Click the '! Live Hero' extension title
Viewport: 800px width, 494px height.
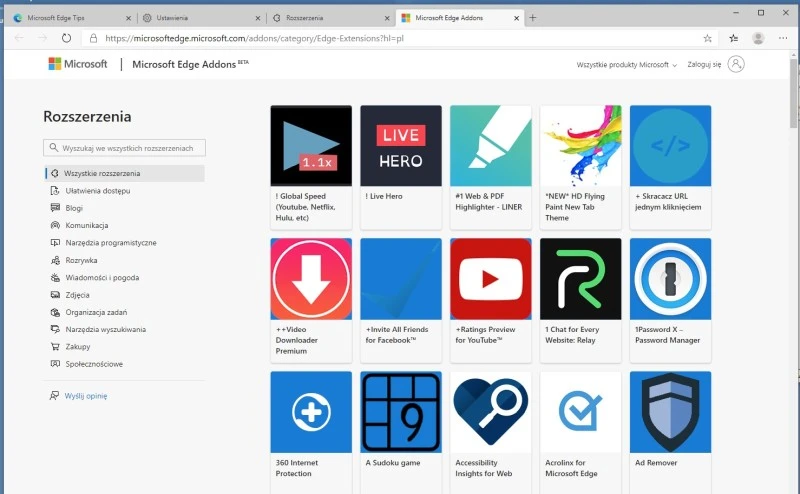tap(384, 196)
